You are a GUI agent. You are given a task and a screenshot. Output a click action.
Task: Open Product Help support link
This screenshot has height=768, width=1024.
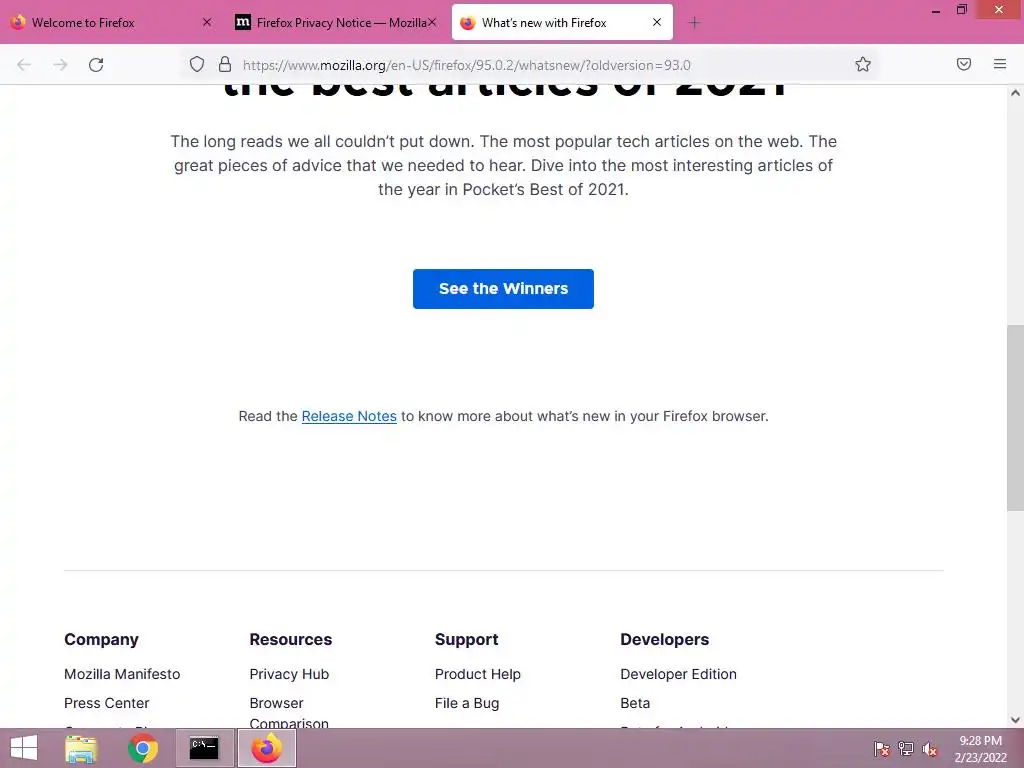click(x=477, y=674)
